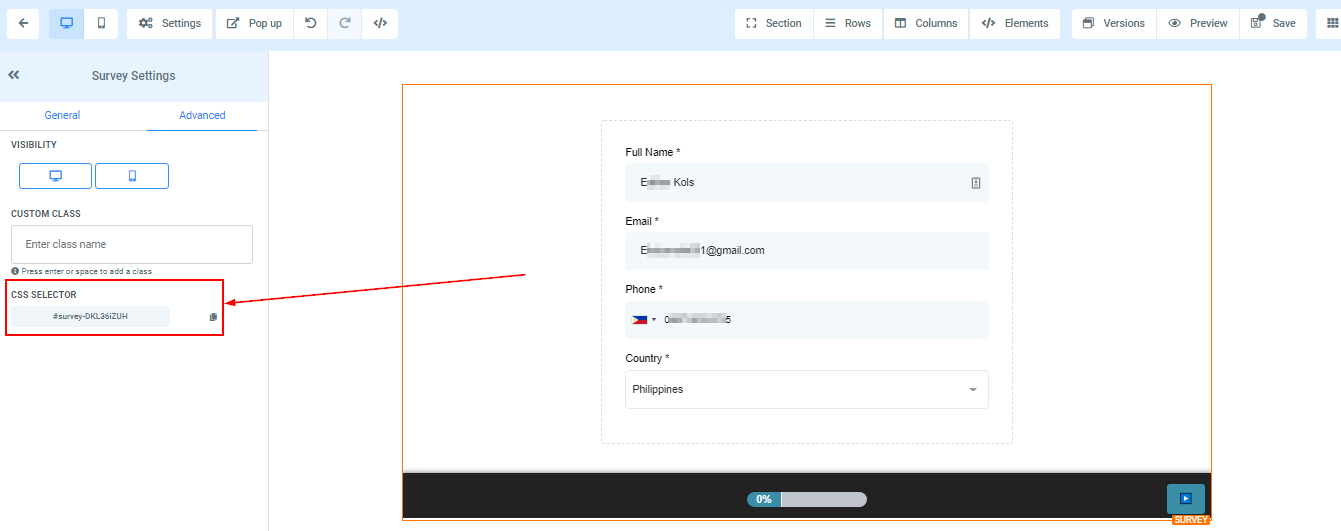
Task: Toggle desktop visibility for survey
Action: point(56,176)
